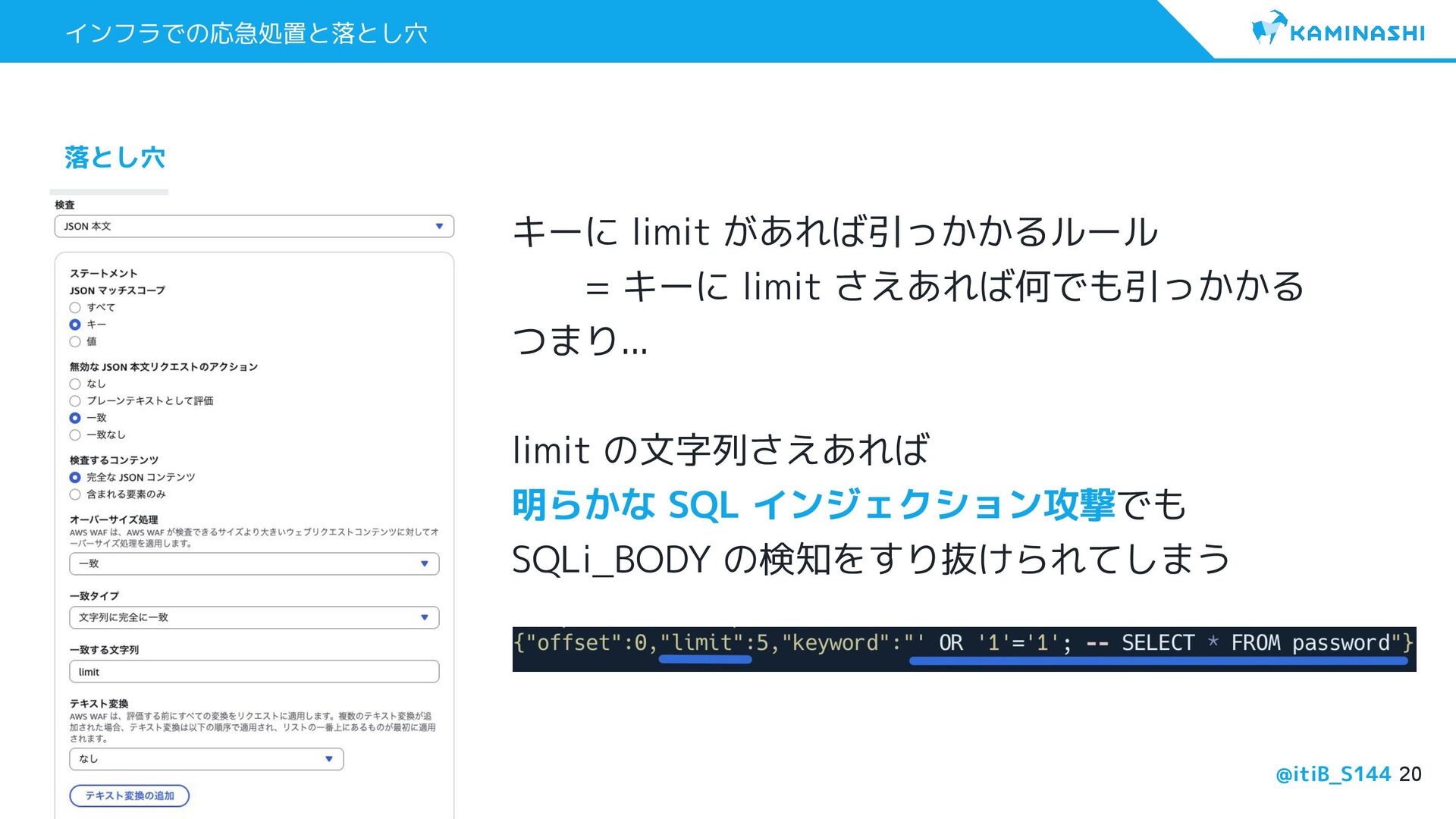Click the KAMINASHI brand text

point(1357,33)
